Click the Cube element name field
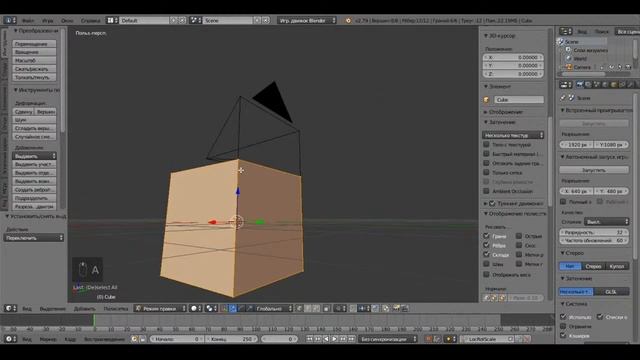 [x=519, y=100]
